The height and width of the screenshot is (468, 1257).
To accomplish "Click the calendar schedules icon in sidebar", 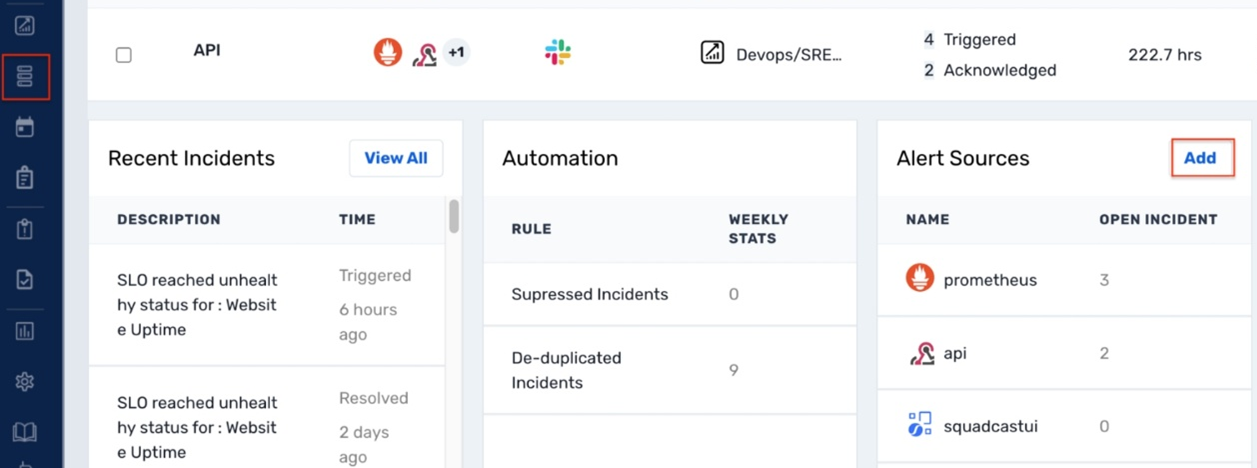I will coord(25,127).
